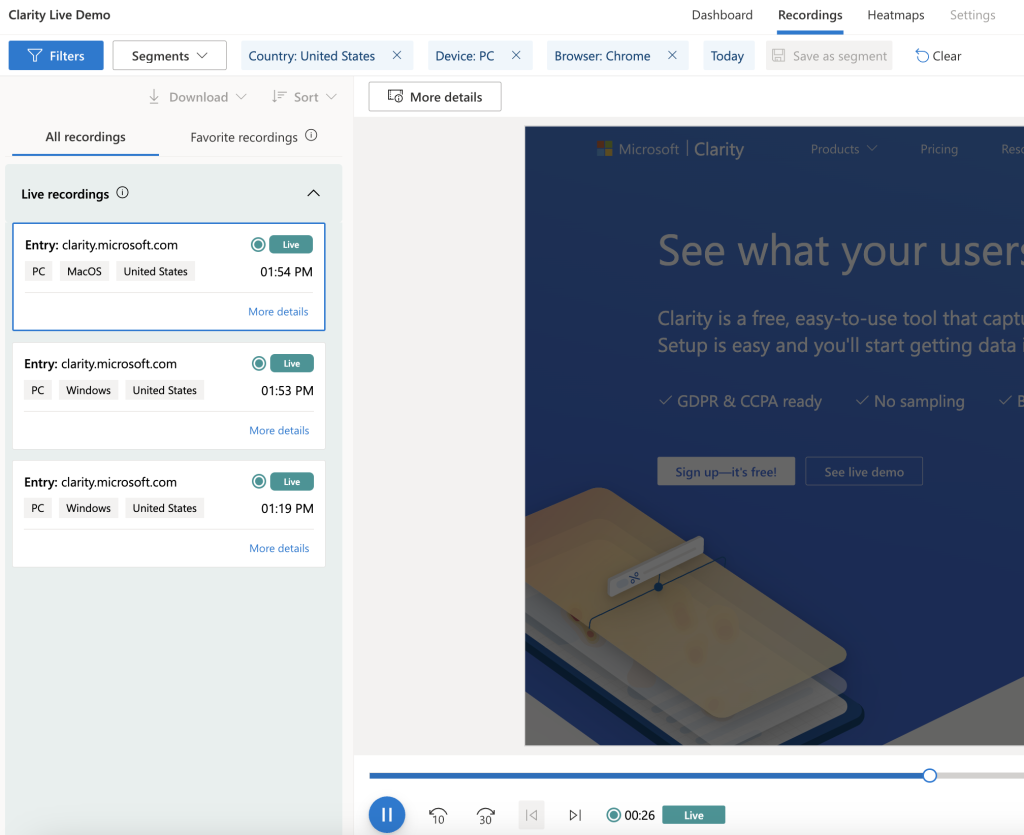Open More details for 01:54 PM recording
Screen dimensions: 1024x835
(x=278, y=311)
